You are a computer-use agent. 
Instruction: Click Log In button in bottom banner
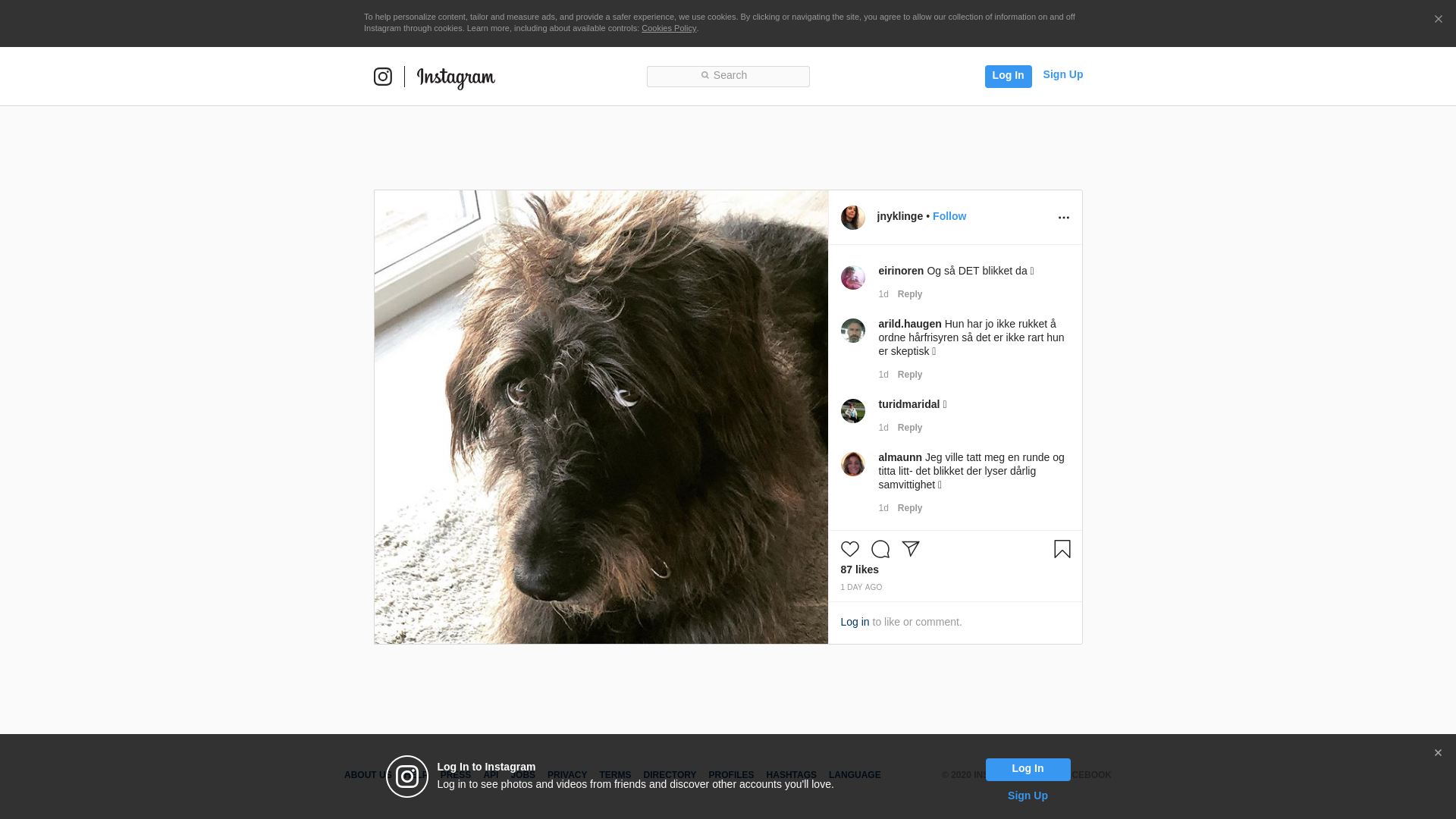pyautogui.click(x=1028, y=769)
